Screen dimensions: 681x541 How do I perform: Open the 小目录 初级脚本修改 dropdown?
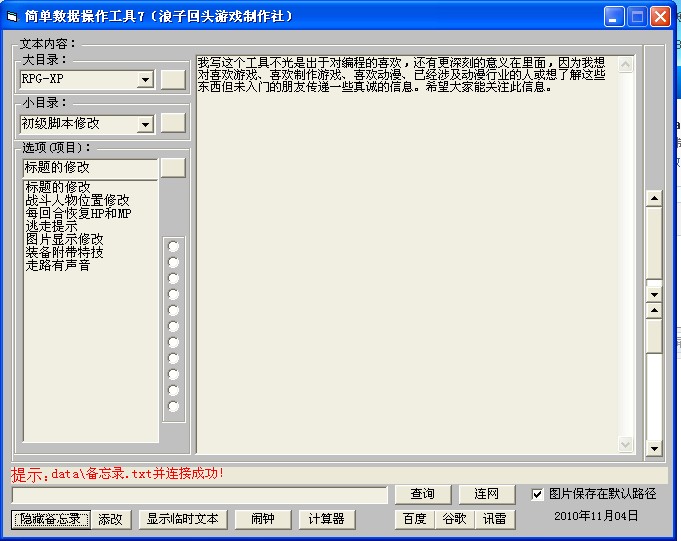click(145, 124)
